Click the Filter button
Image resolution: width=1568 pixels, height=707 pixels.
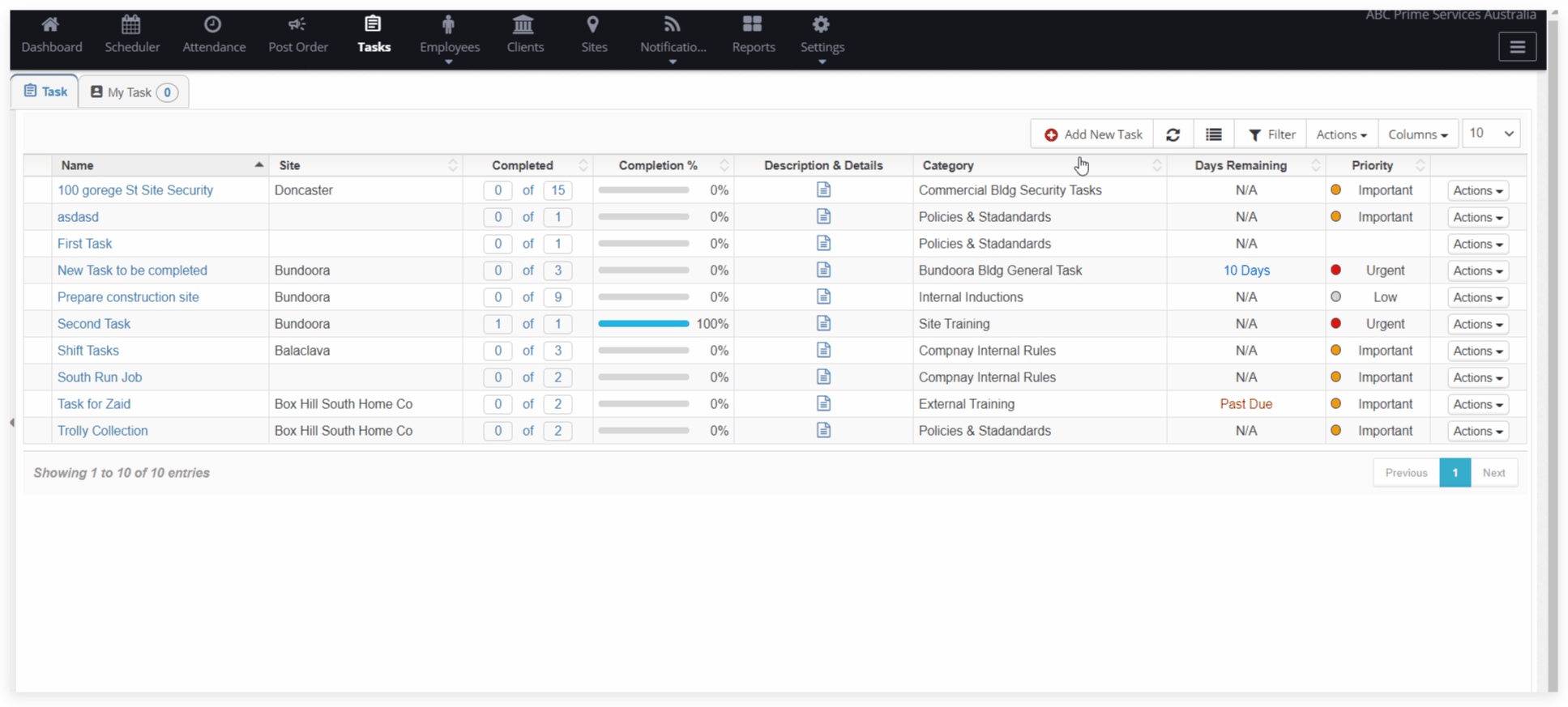1271,134
